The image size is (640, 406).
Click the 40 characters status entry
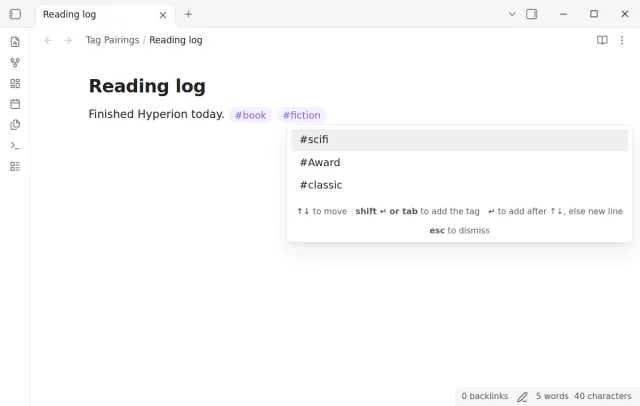(602, 396)
